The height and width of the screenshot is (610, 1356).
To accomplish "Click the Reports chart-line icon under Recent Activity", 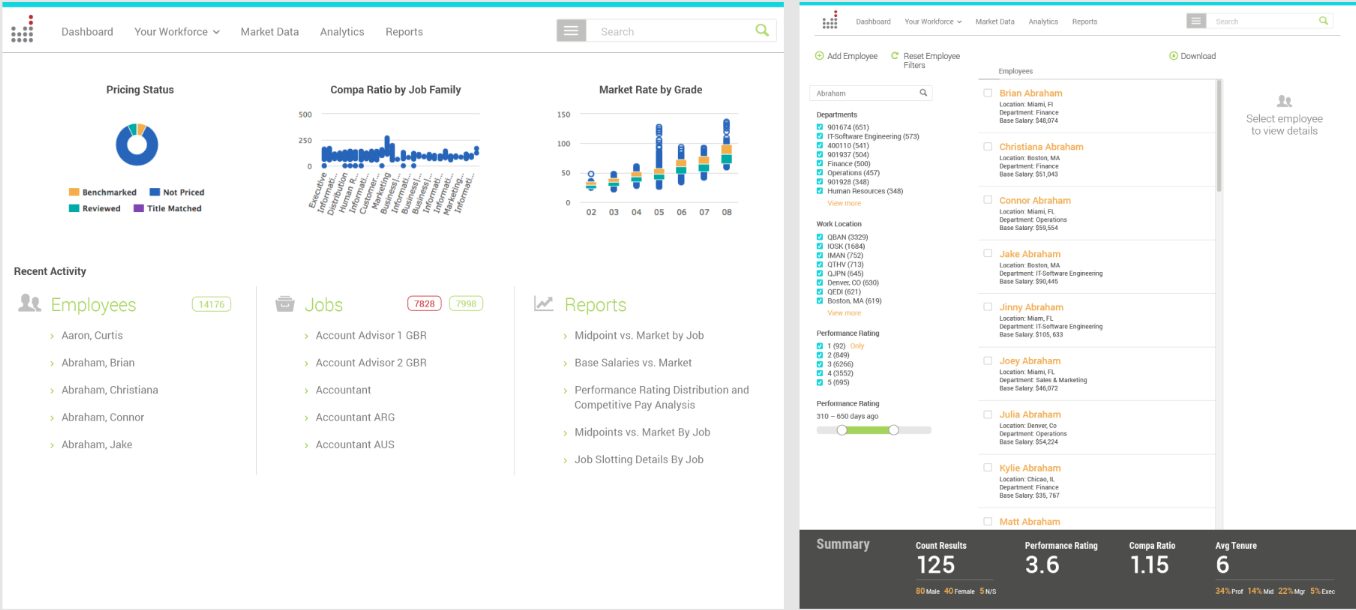I will (x=543, y=304).
